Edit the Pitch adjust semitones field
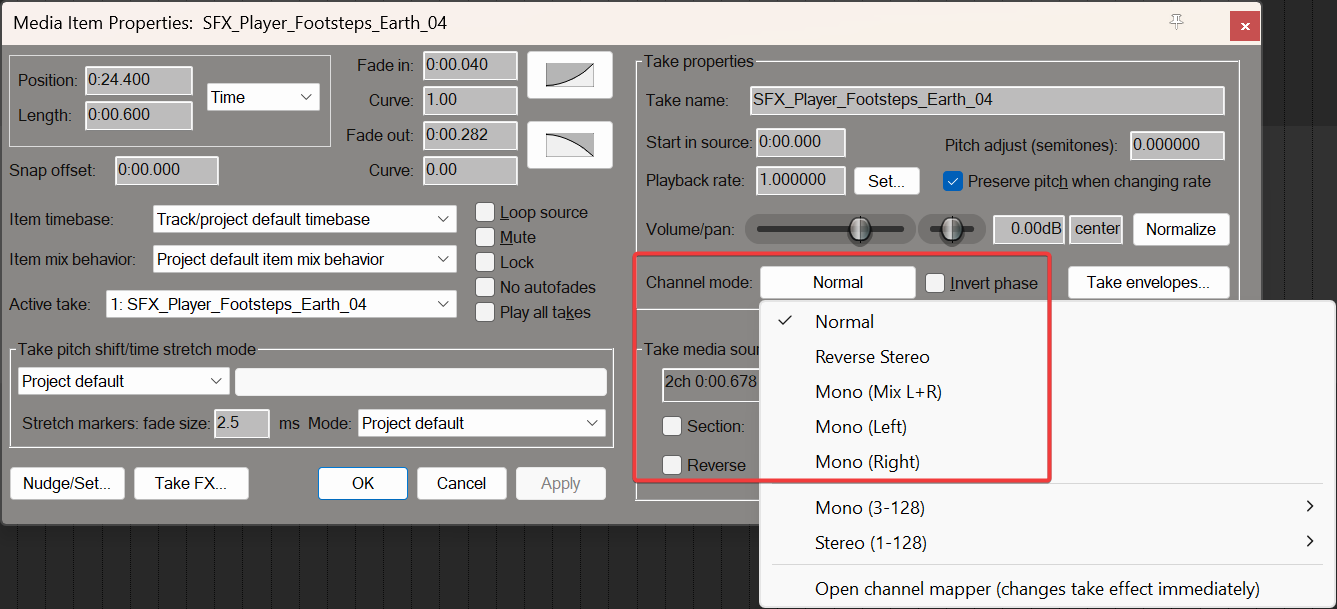The image size is (1337, 609). click(1177, 145)
